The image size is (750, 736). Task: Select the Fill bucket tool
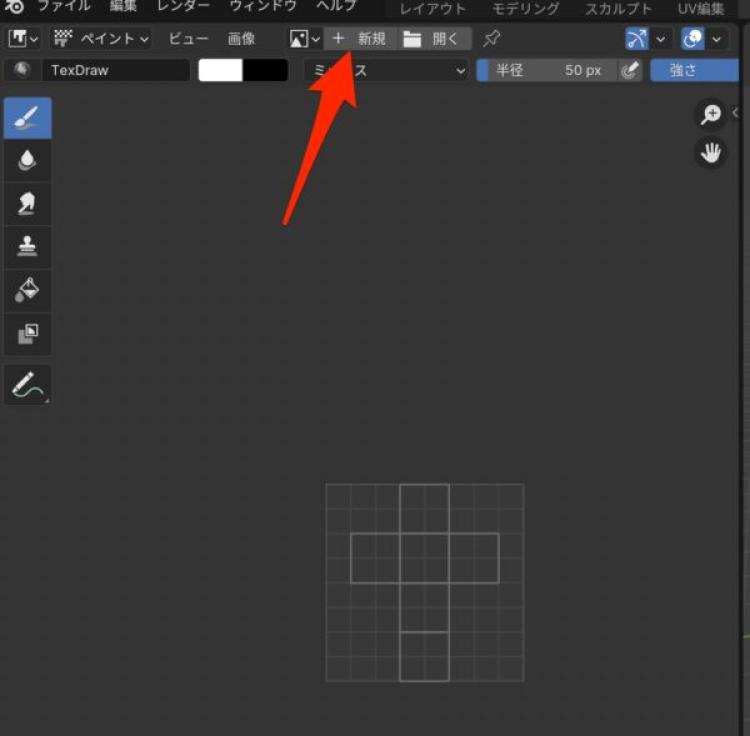27,290
